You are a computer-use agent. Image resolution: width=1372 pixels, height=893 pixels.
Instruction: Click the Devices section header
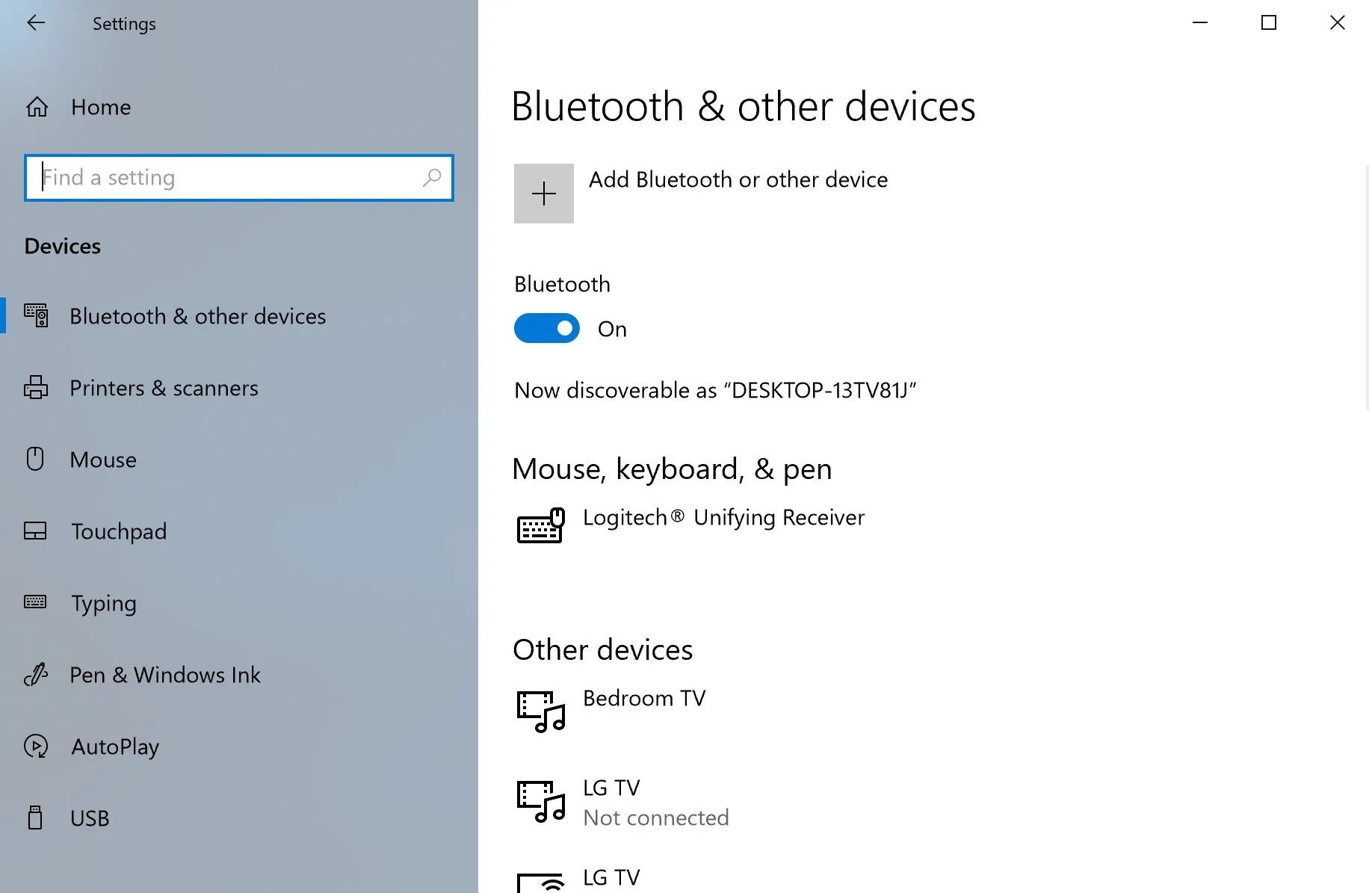tap(63, 246)
